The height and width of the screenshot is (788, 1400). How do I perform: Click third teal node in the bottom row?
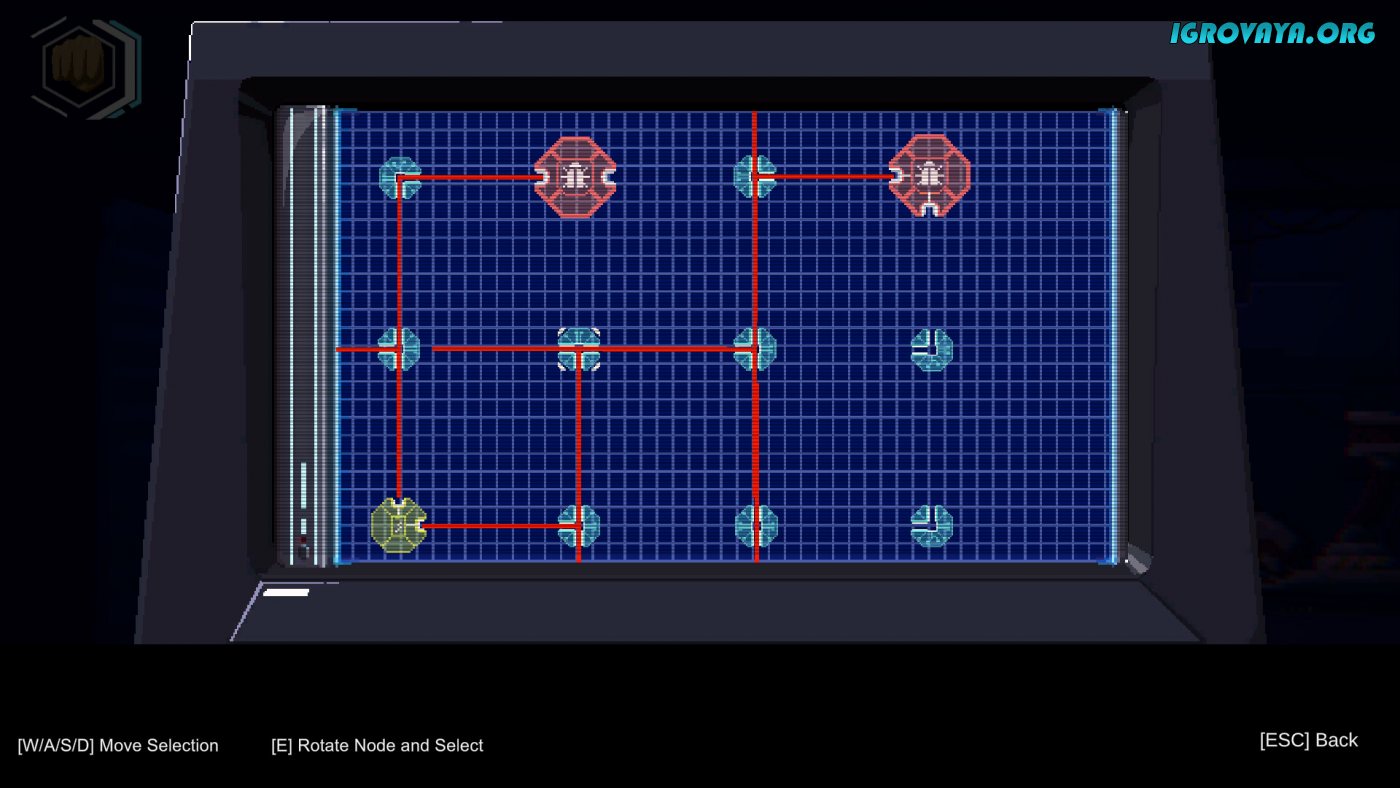tap(755, 525)
